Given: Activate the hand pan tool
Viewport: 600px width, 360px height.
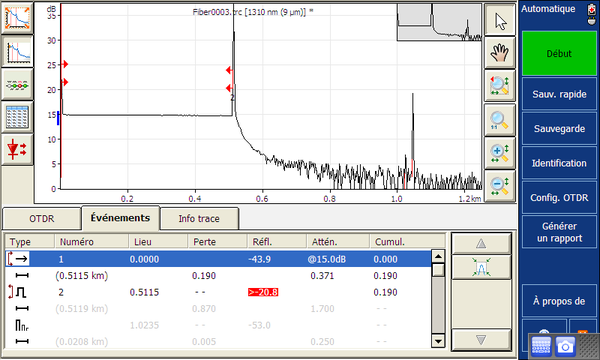Looking at the screenshot, I should click(500, 53).
